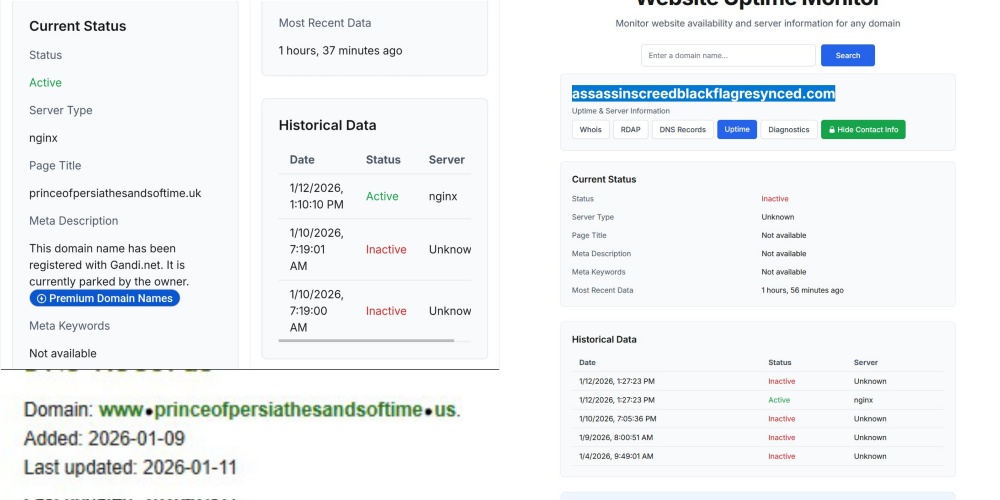Image resolution: width=1000 pixels, height=500 pixels.
Task: Open the Whois tab
Action: coord(591,130)
